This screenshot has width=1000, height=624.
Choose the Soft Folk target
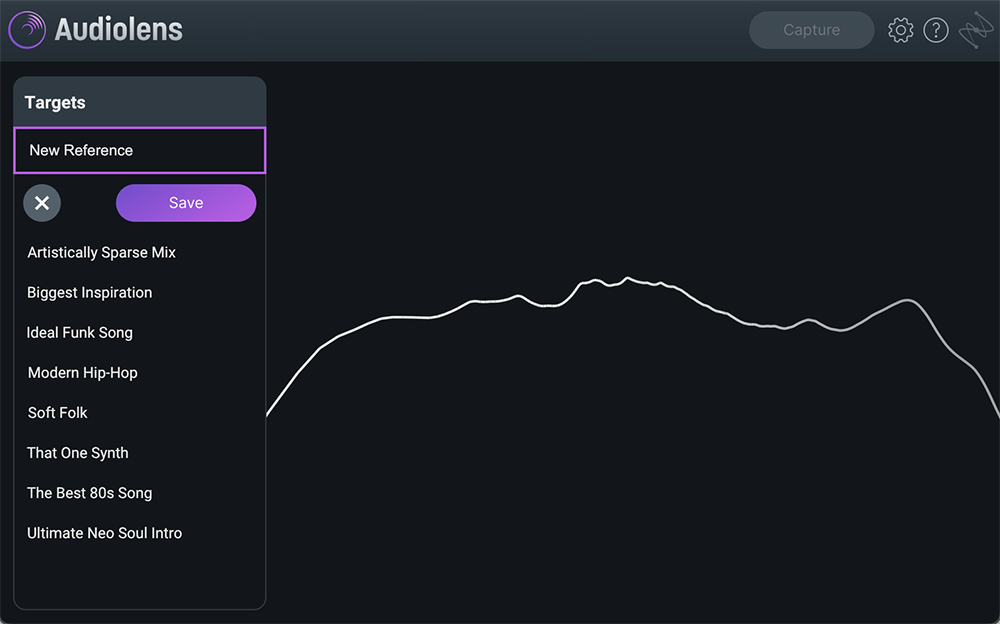(x=57, y=412)
